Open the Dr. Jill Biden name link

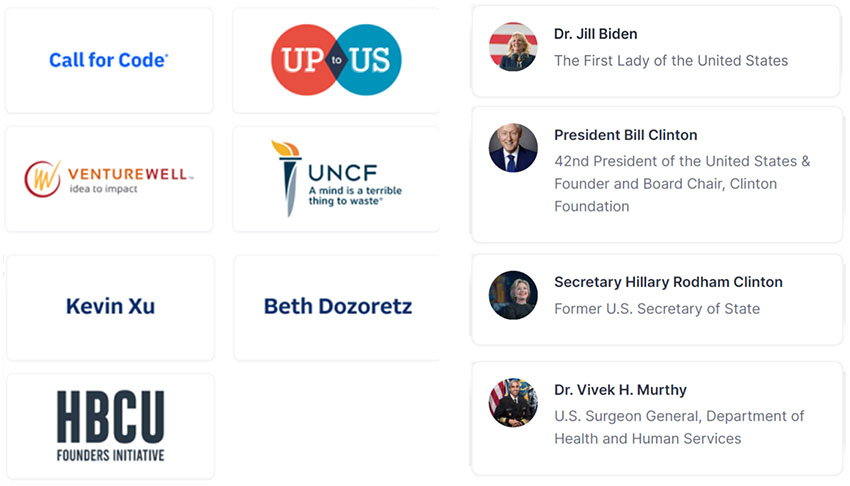596,34
